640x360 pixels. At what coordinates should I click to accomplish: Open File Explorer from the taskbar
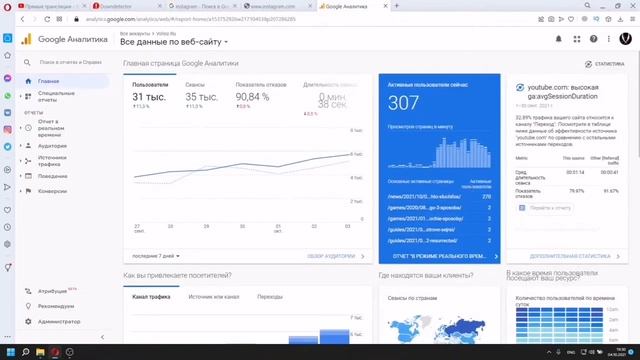pos(40,352)
